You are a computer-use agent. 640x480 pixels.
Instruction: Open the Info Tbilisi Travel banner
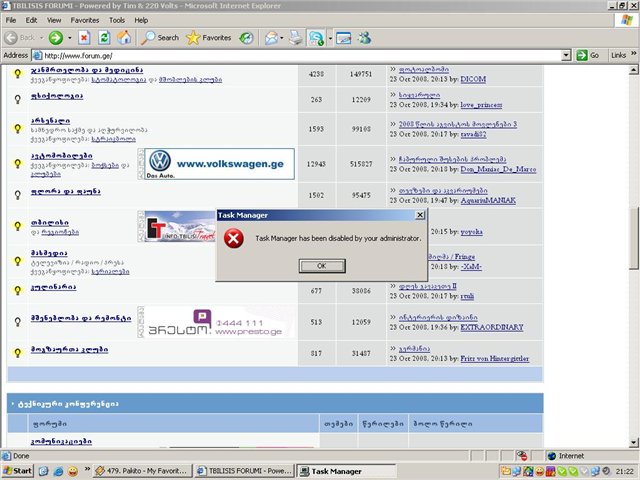point(180,227)
